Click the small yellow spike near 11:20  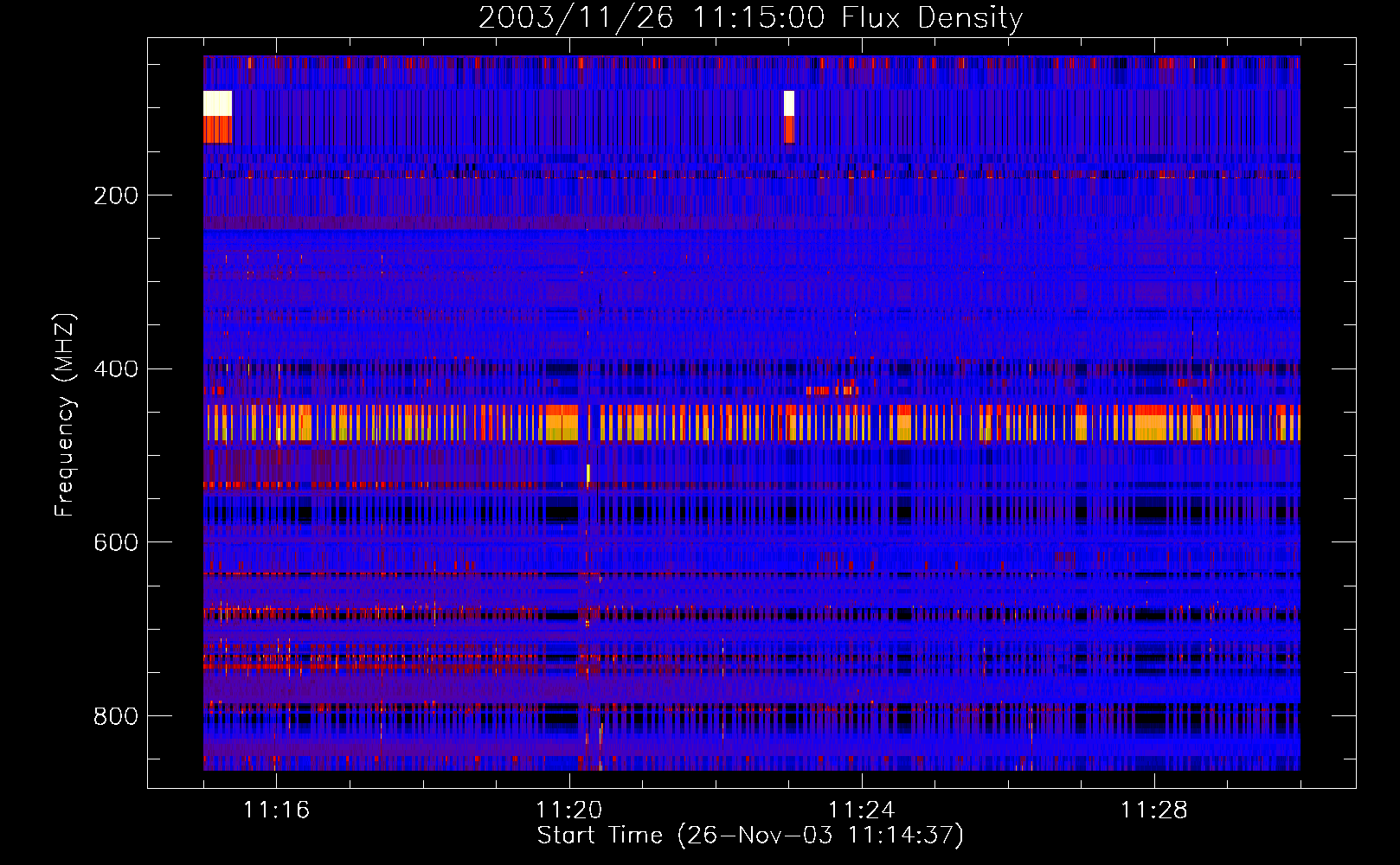[x=588, y=473]
